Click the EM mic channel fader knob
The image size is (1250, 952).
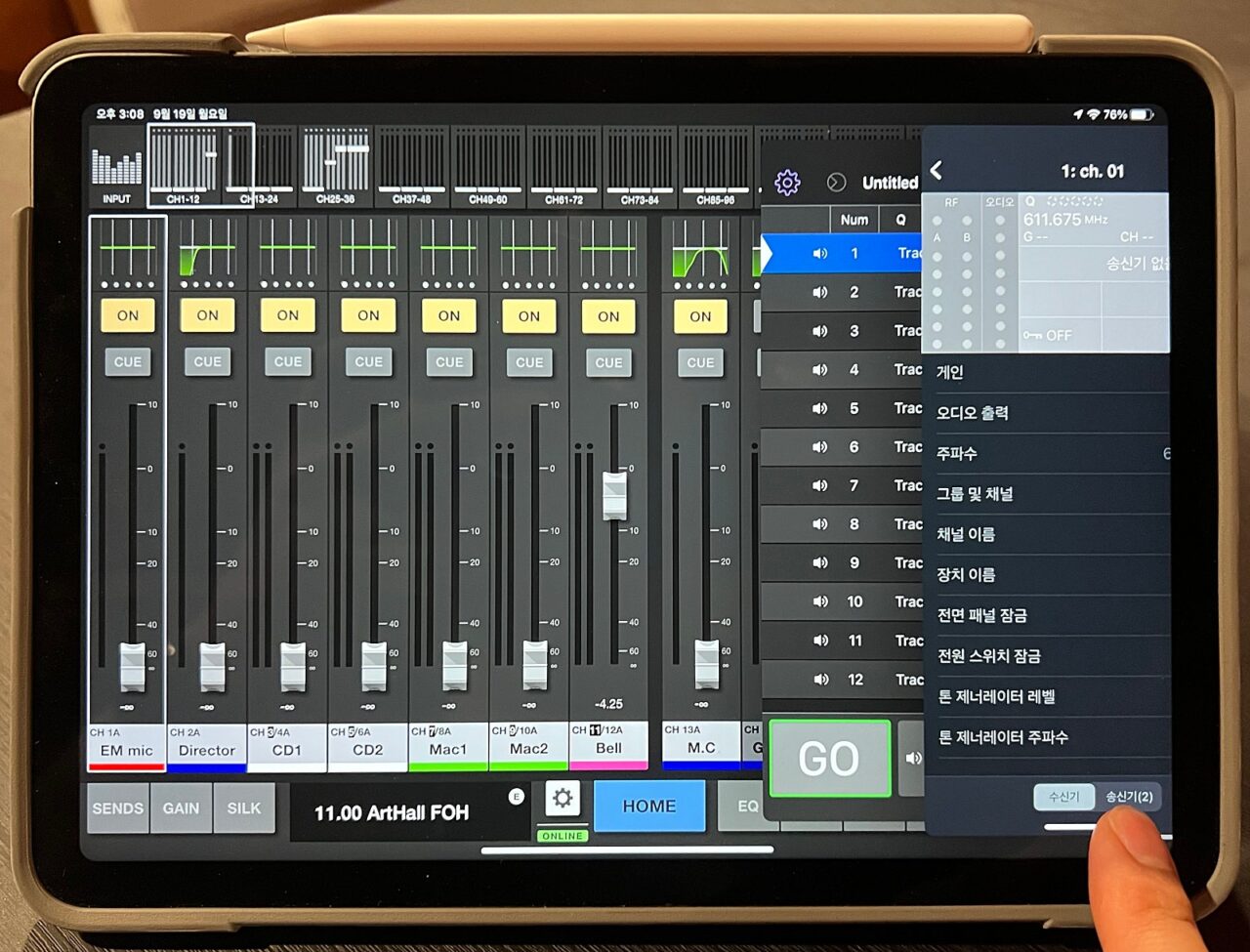click(x=132, y=667)
